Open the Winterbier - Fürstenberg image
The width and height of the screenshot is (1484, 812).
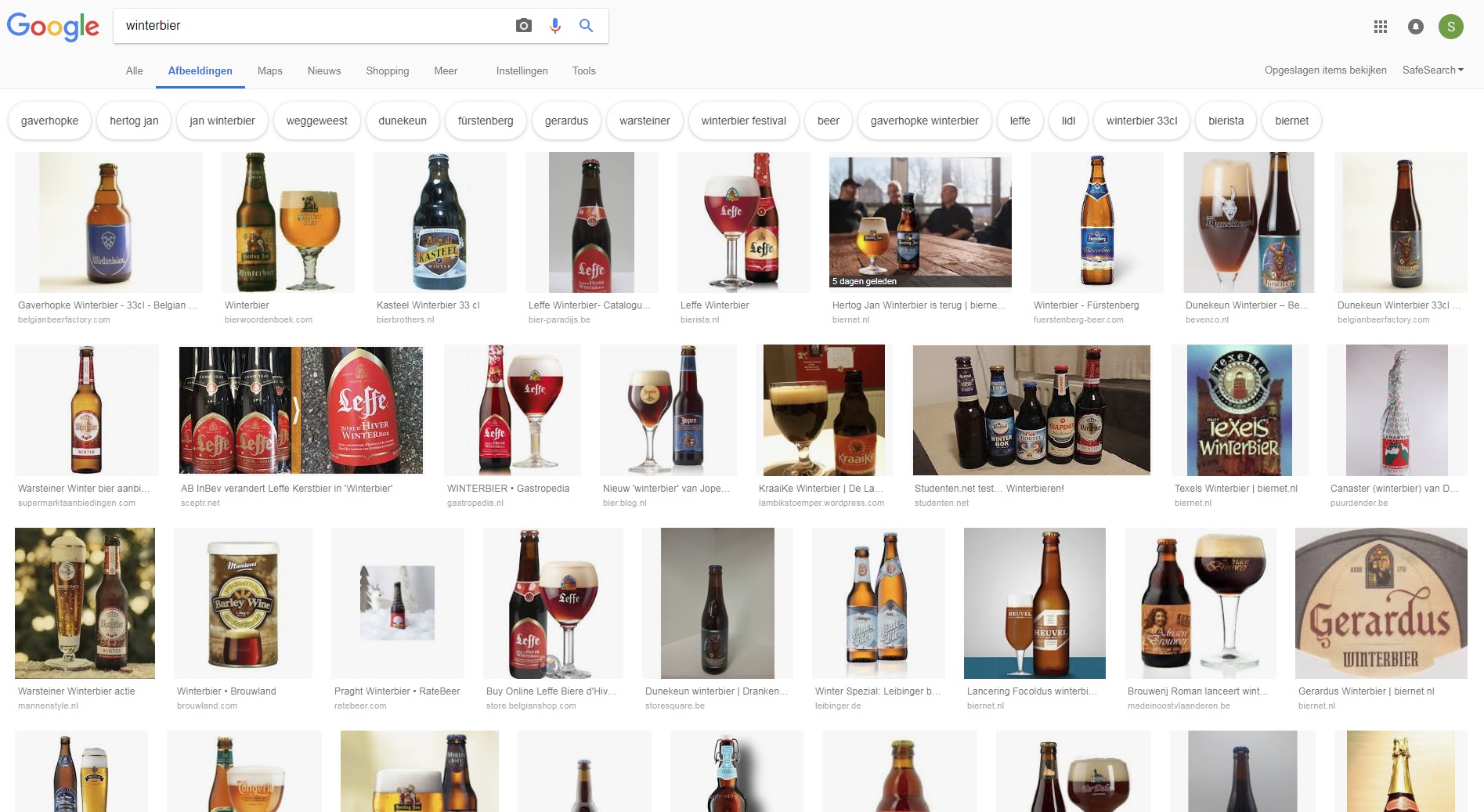click(x=1097, y=222)
